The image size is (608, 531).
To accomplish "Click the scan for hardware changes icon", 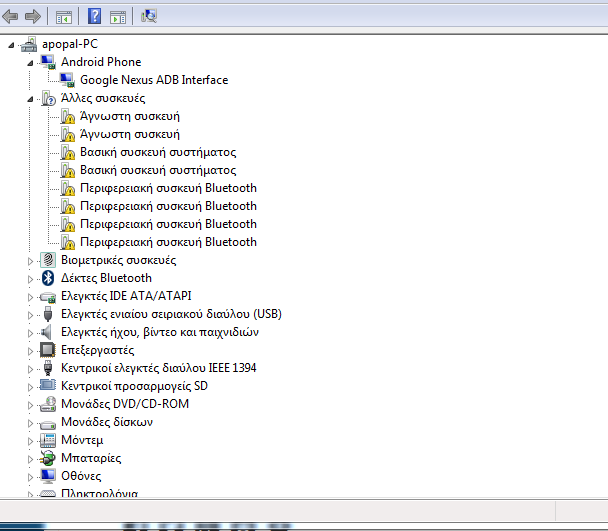I will pyautogui.click(x=149, y=16).
